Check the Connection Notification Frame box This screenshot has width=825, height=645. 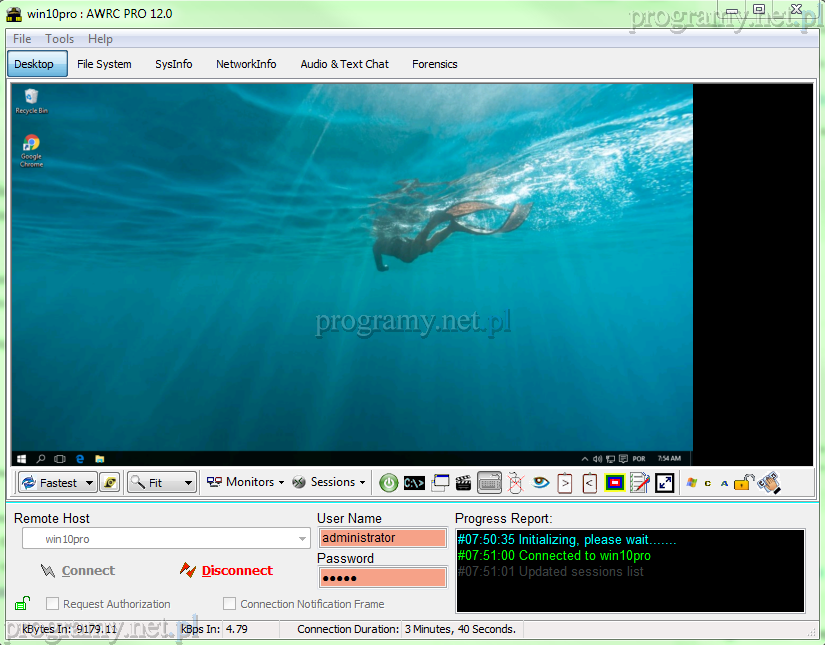tap(230, 604)
